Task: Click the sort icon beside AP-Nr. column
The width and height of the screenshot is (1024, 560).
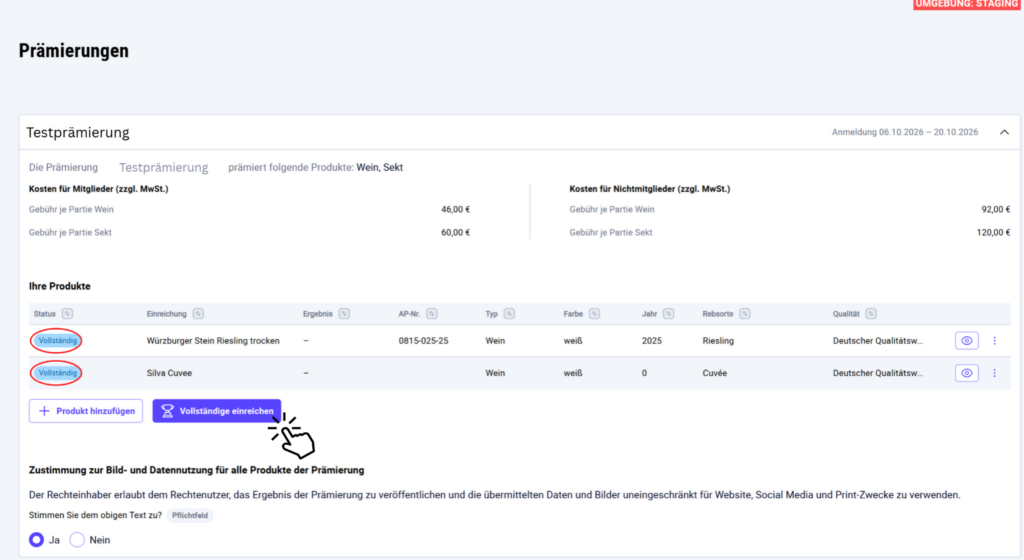Action: (432, 314)
